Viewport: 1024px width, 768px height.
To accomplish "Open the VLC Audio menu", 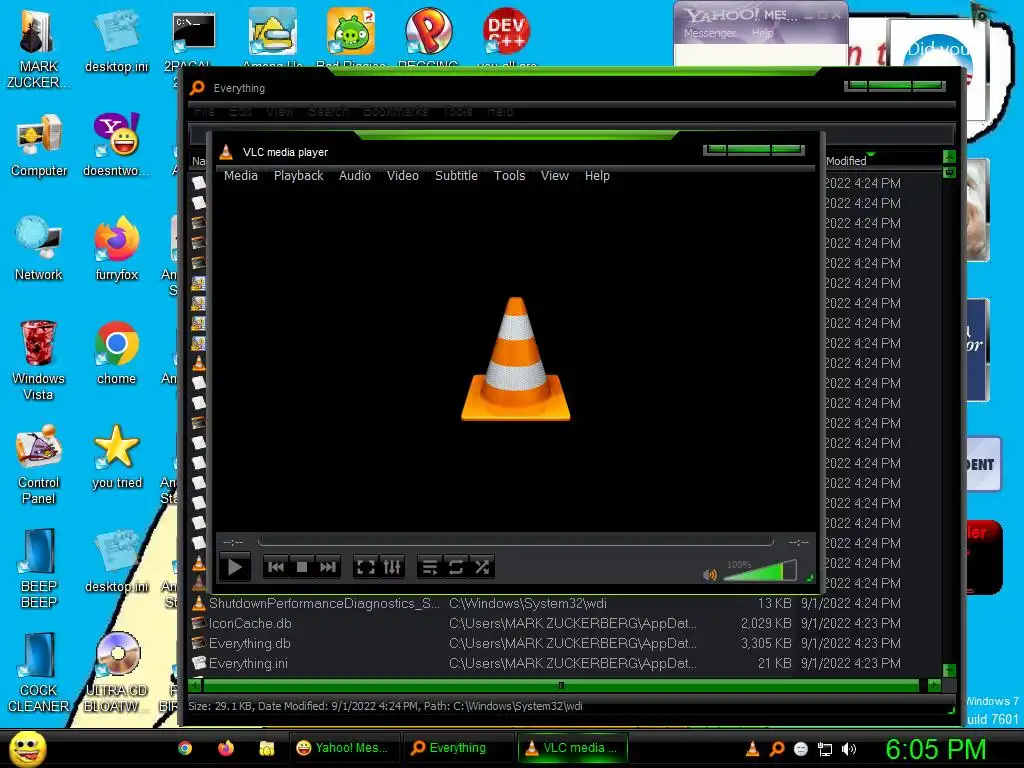I will (355, 176).
